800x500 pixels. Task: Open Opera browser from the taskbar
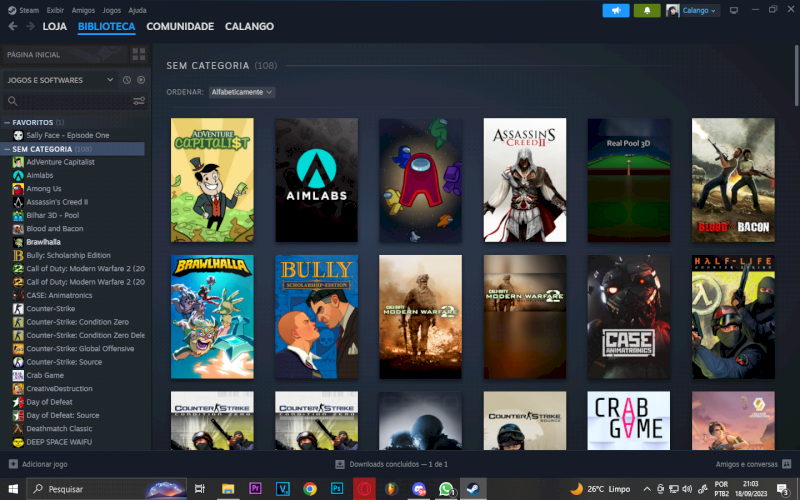point(364,489)
